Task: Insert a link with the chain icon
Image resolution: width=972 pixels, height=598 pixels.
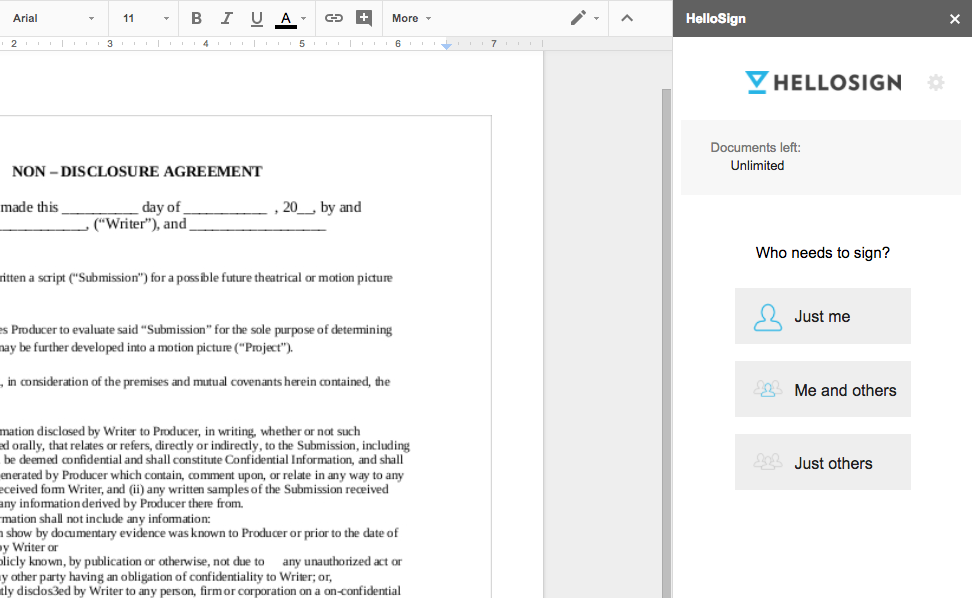Action: point(334,18)
